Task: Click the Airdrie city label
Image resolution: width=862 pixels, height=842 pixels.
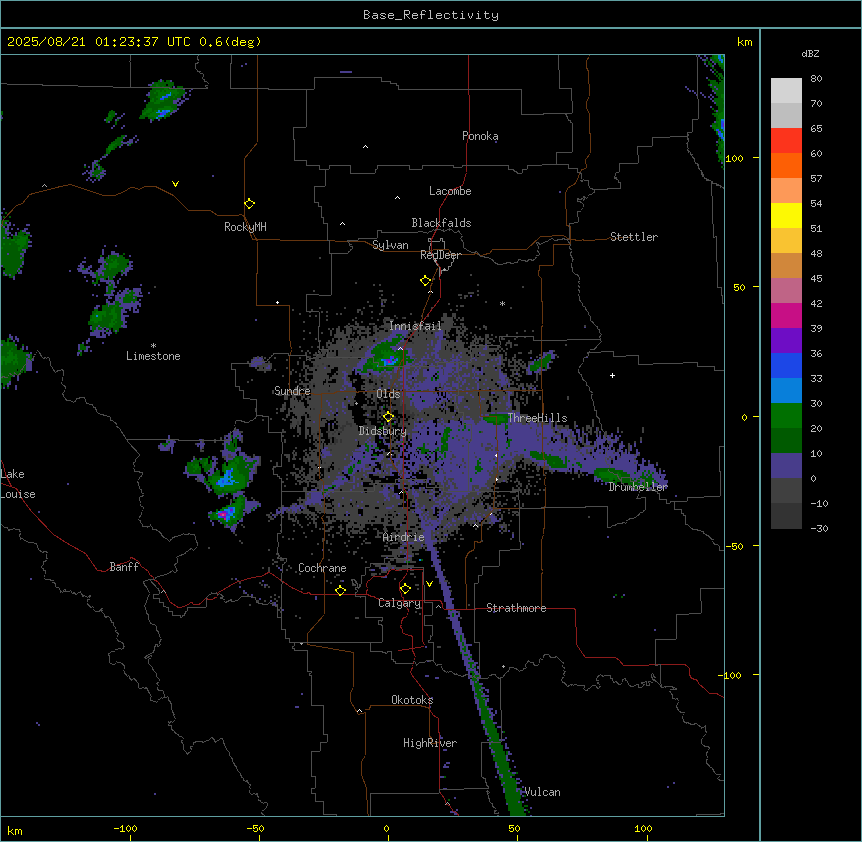Action: pyautogui.click(x=403, y=537)
